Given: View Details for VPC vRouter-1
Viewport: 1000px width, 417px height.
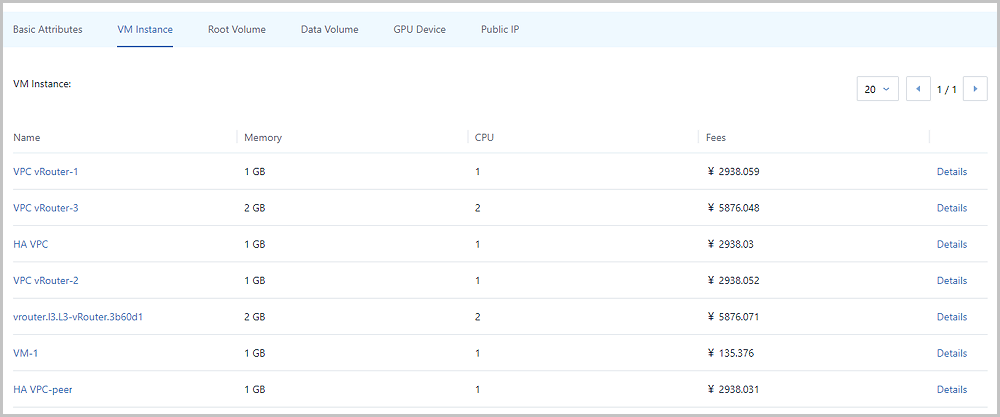Looking at the screenshot, I should tap(952, 172).
